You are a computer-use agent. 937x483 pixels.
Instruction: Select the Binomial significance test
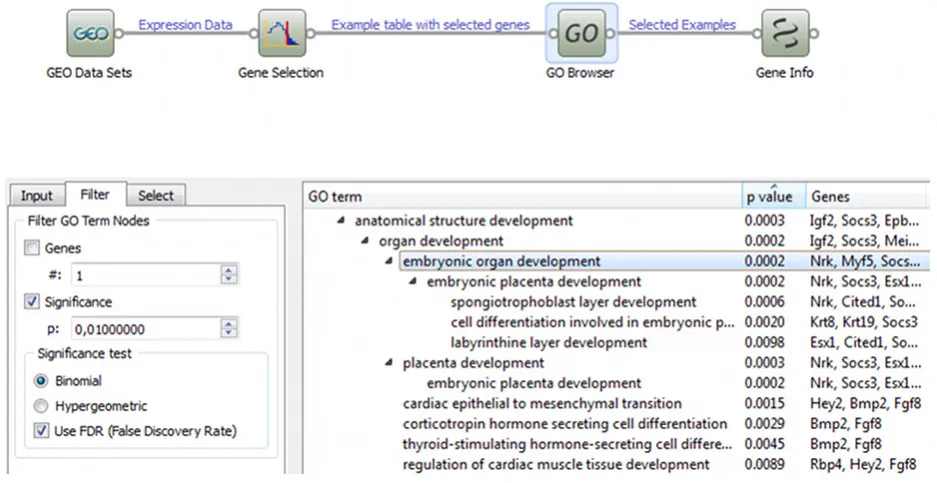[41, 381]
